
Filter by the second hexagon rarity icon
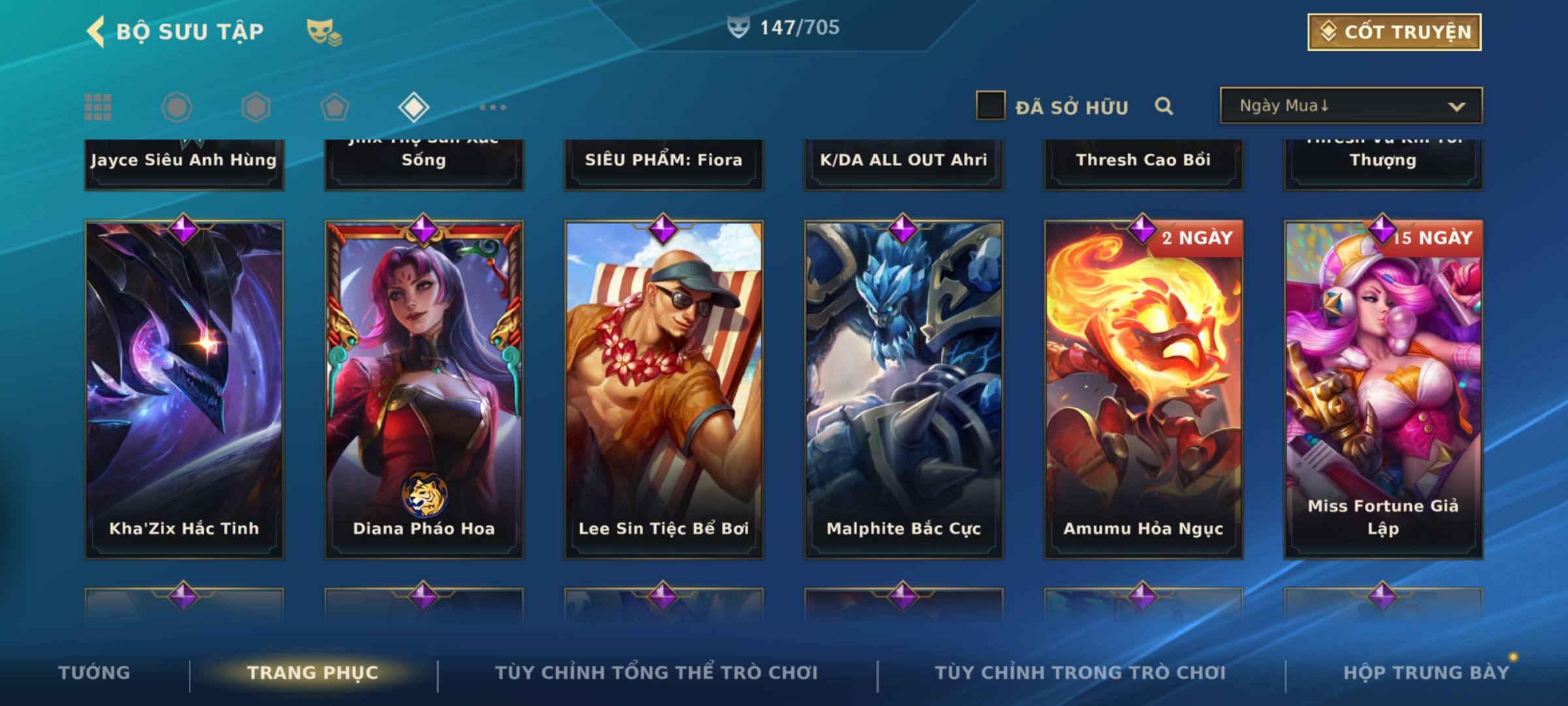coord(255,107)
